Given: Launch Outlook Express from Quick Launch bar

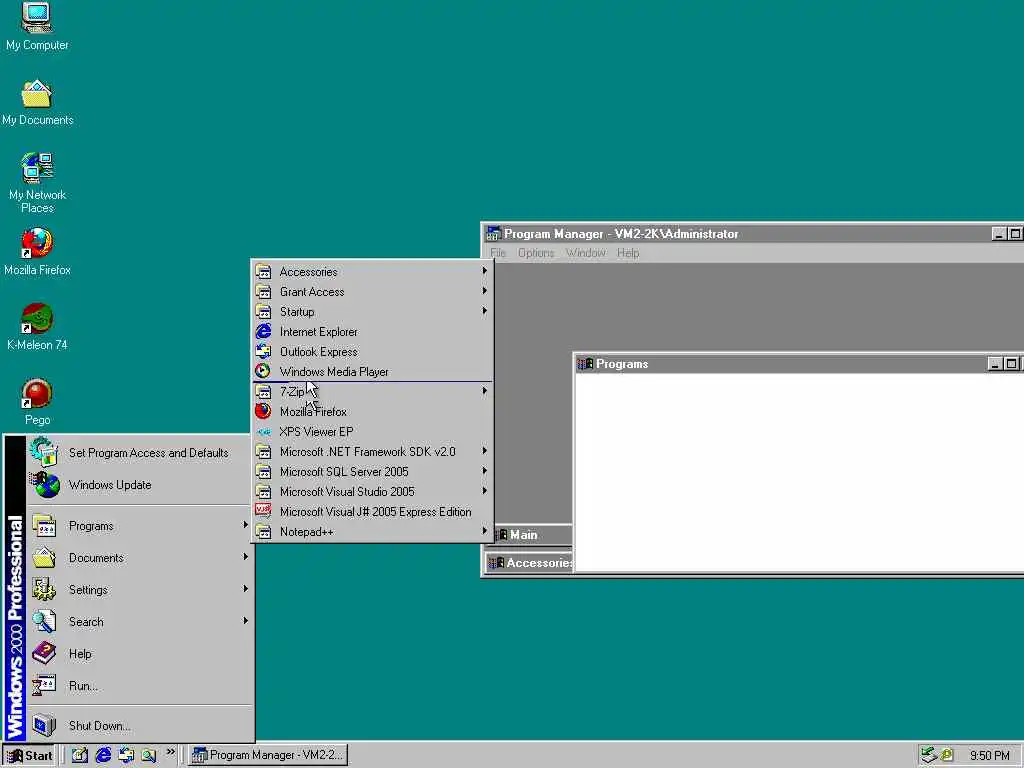Looking at the screenshot, I should tap(126, 755).
